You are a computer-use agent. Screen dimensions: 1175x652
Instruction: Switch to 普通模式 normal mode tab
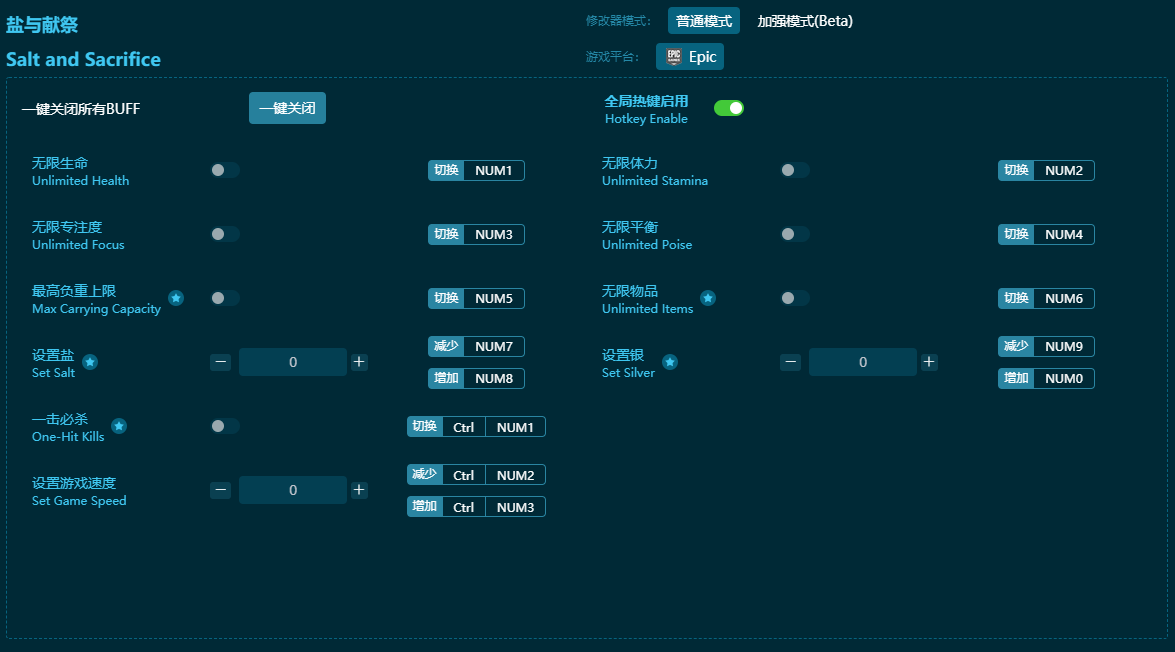click(x=704, y=21)
